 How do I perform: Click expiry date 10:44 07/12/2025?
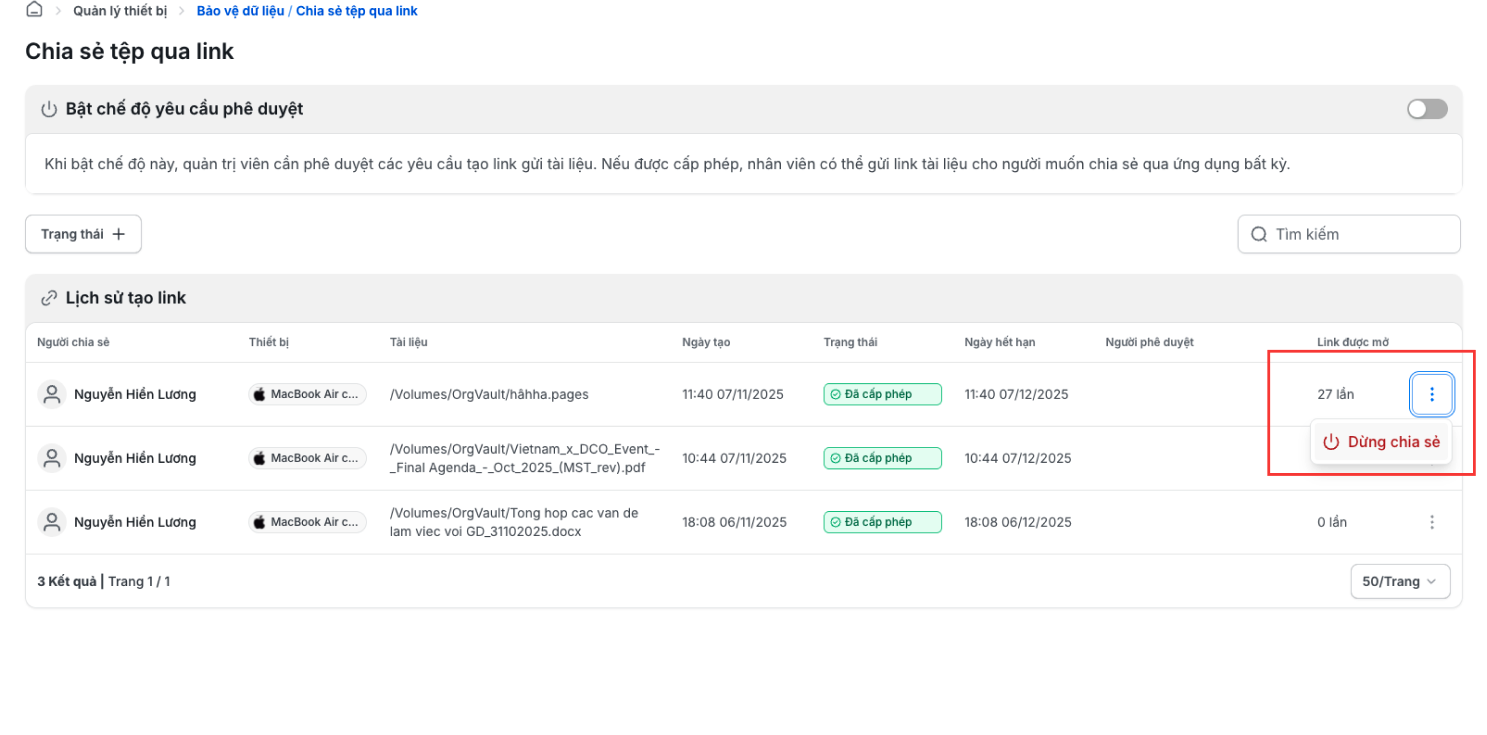coord(1018,458)
